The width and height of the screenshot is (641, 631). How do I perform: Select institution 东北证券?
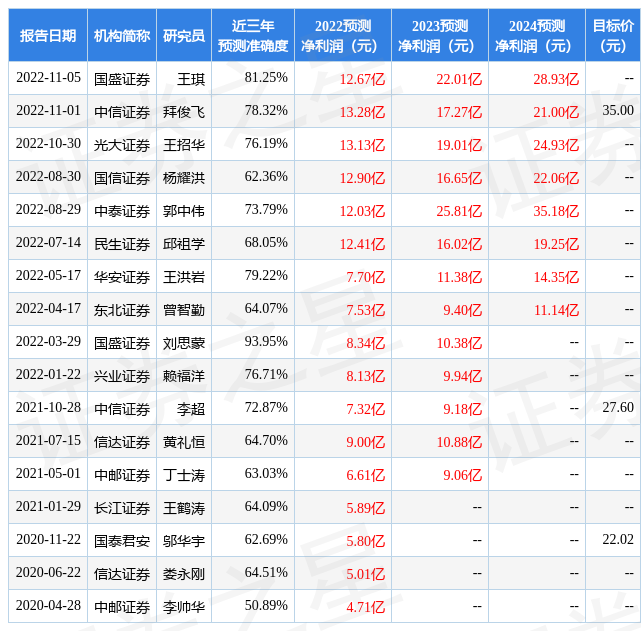(122, 310)
